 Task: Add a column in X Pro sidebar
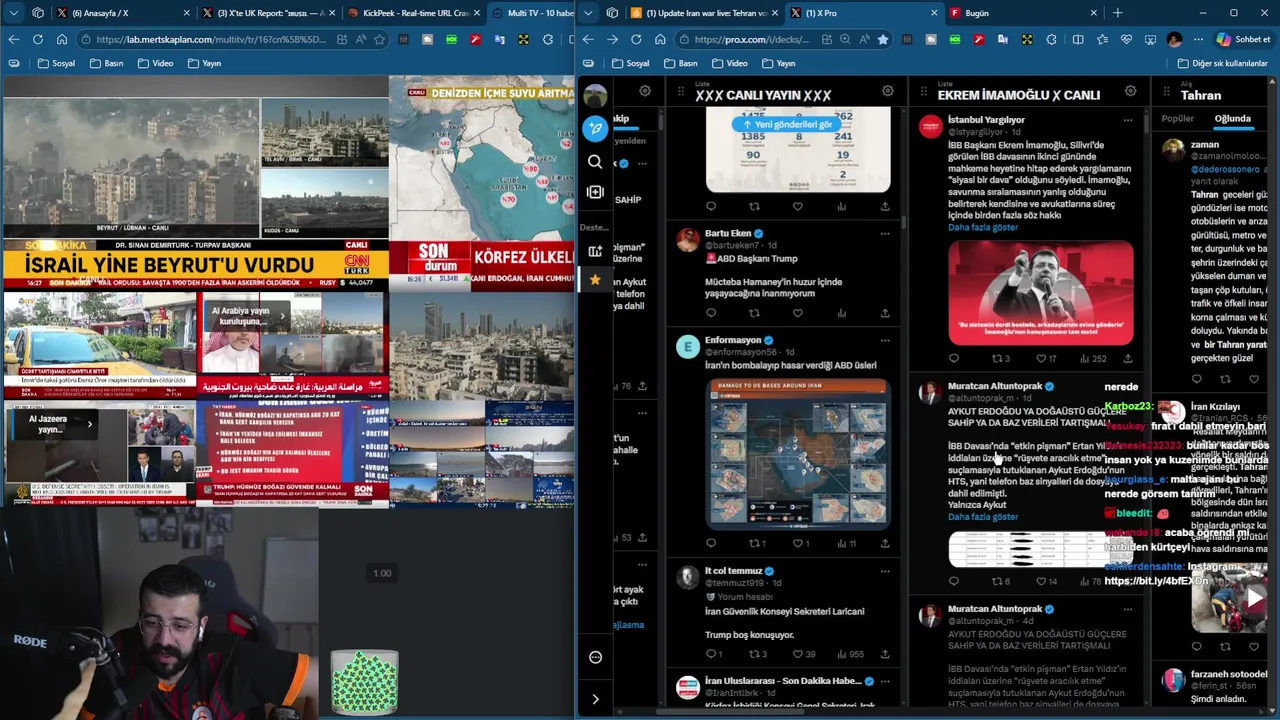[x=595, y=192]
